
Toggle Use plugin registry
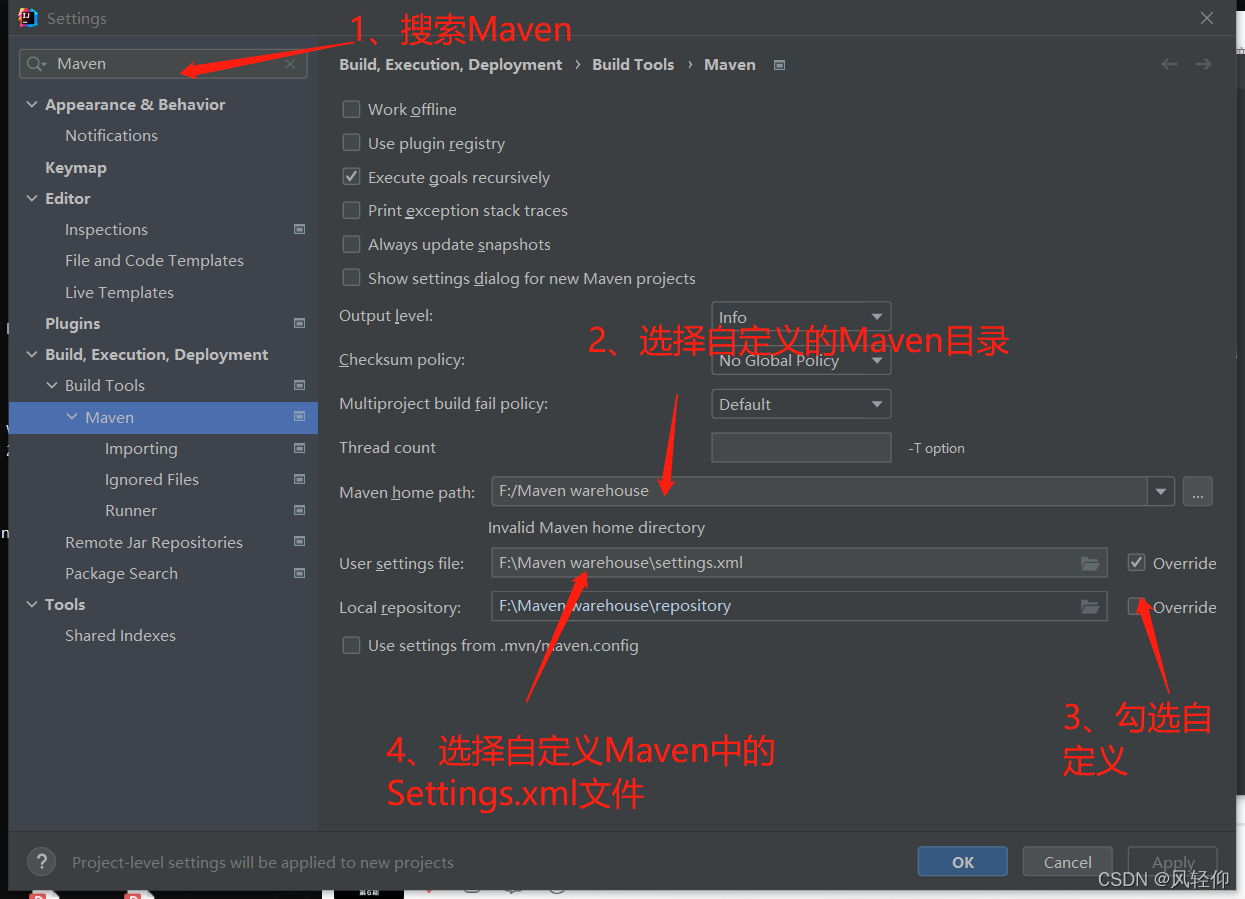tap(351, 143)
